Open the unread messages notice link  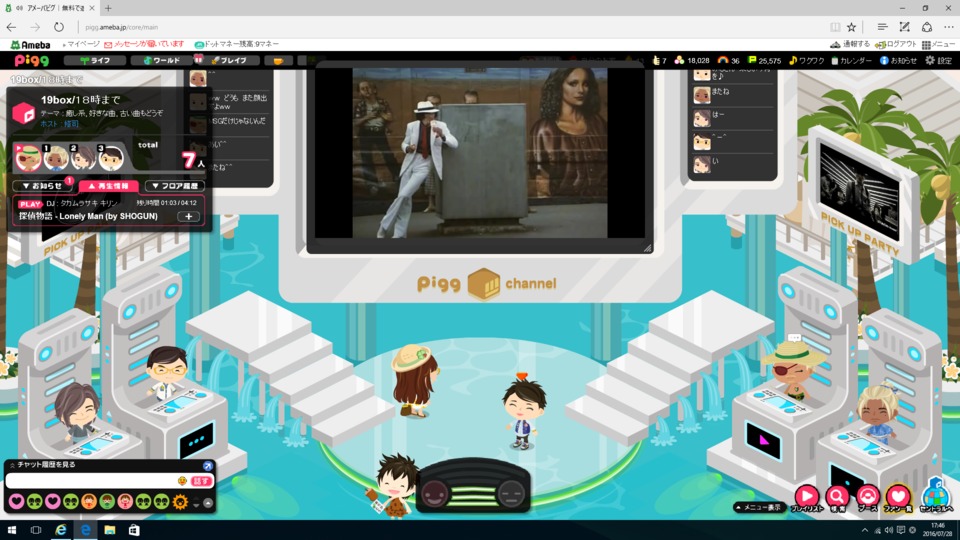(x=144, y=44)
